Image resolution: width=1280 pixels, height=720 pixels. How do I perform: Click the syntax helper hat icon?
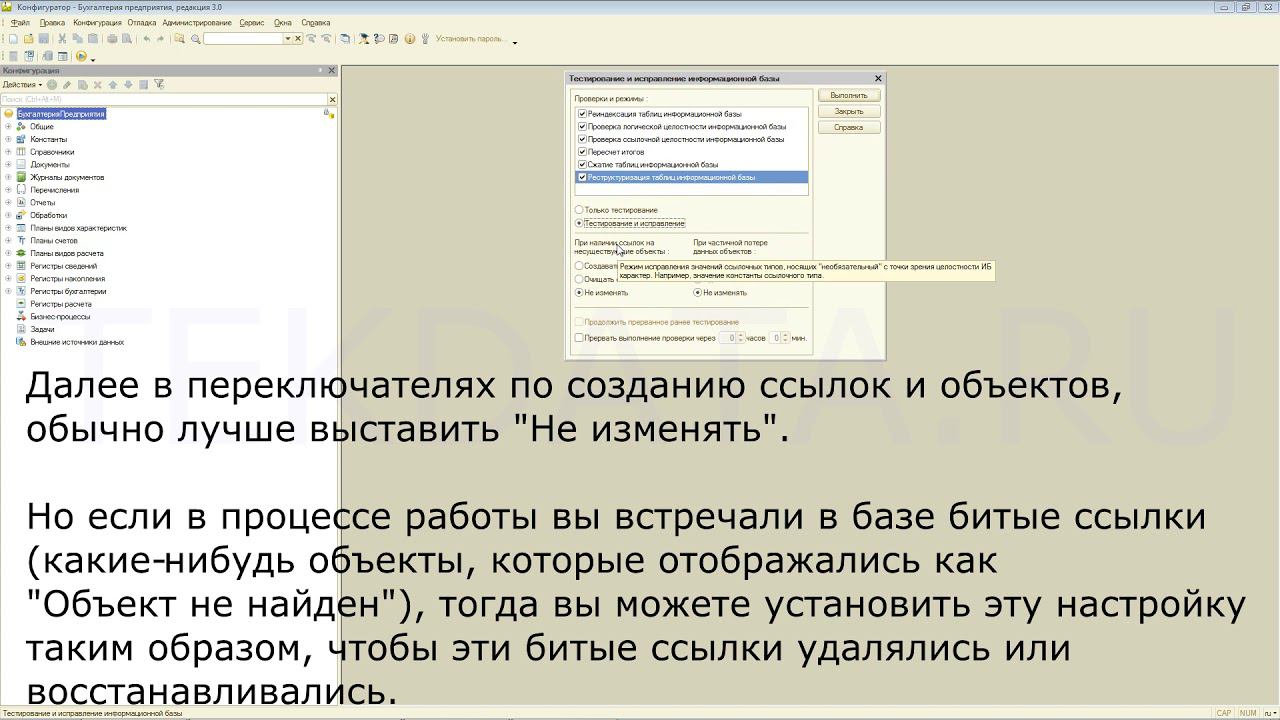pos(363,38)
